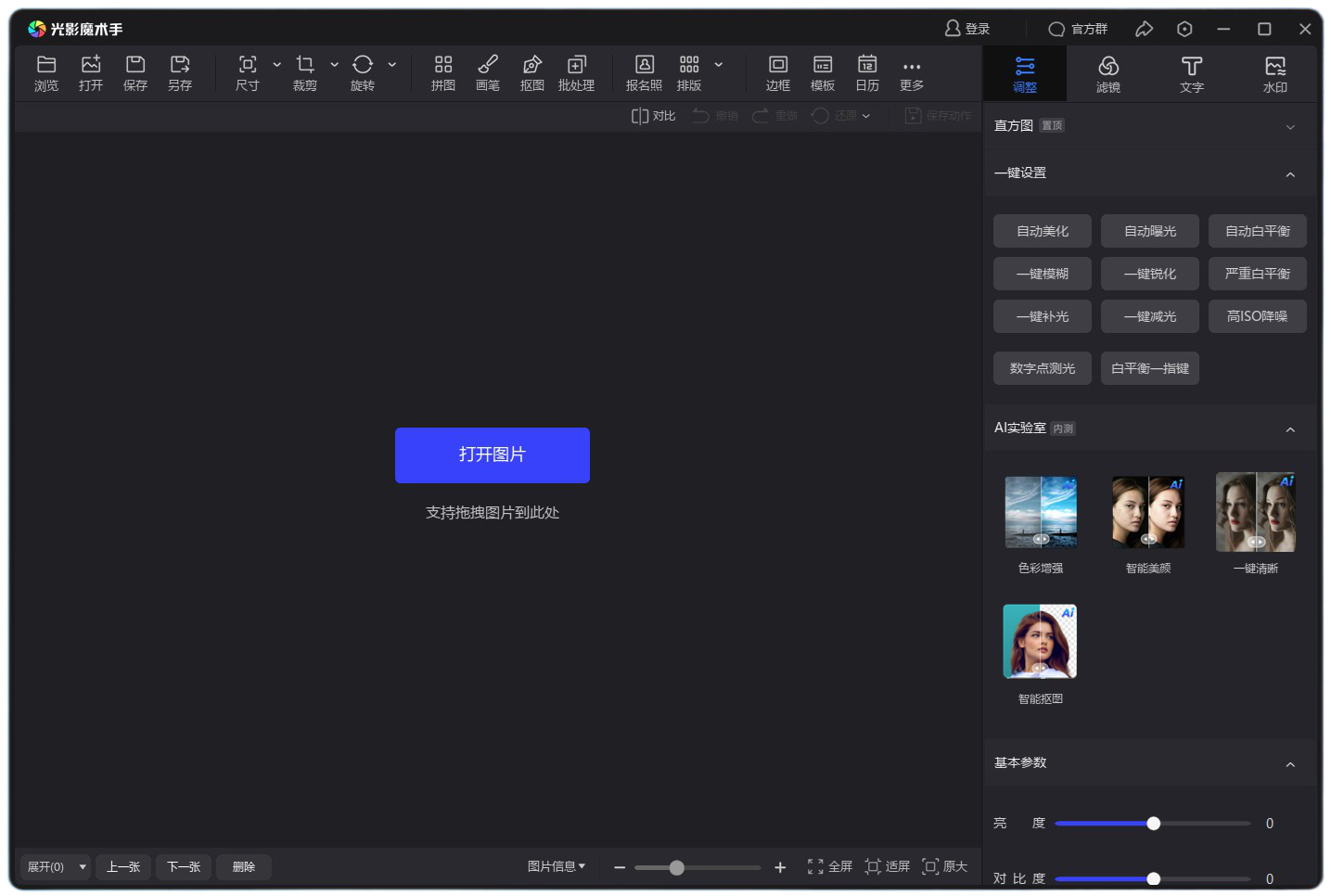Collapse the 基本参数 section
Screen dimensions: 1331x896
1290,764
